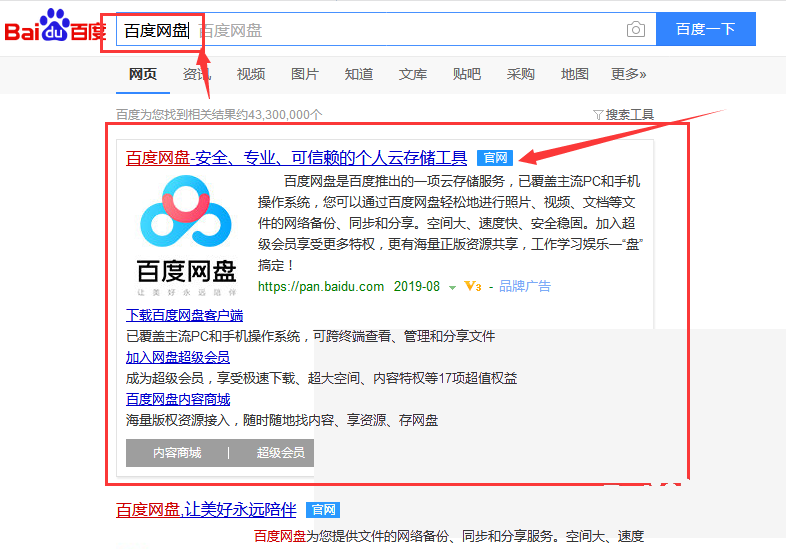The image size is (786, 549).
Task: Expand the 更多» tab menu
Action: 629,74
